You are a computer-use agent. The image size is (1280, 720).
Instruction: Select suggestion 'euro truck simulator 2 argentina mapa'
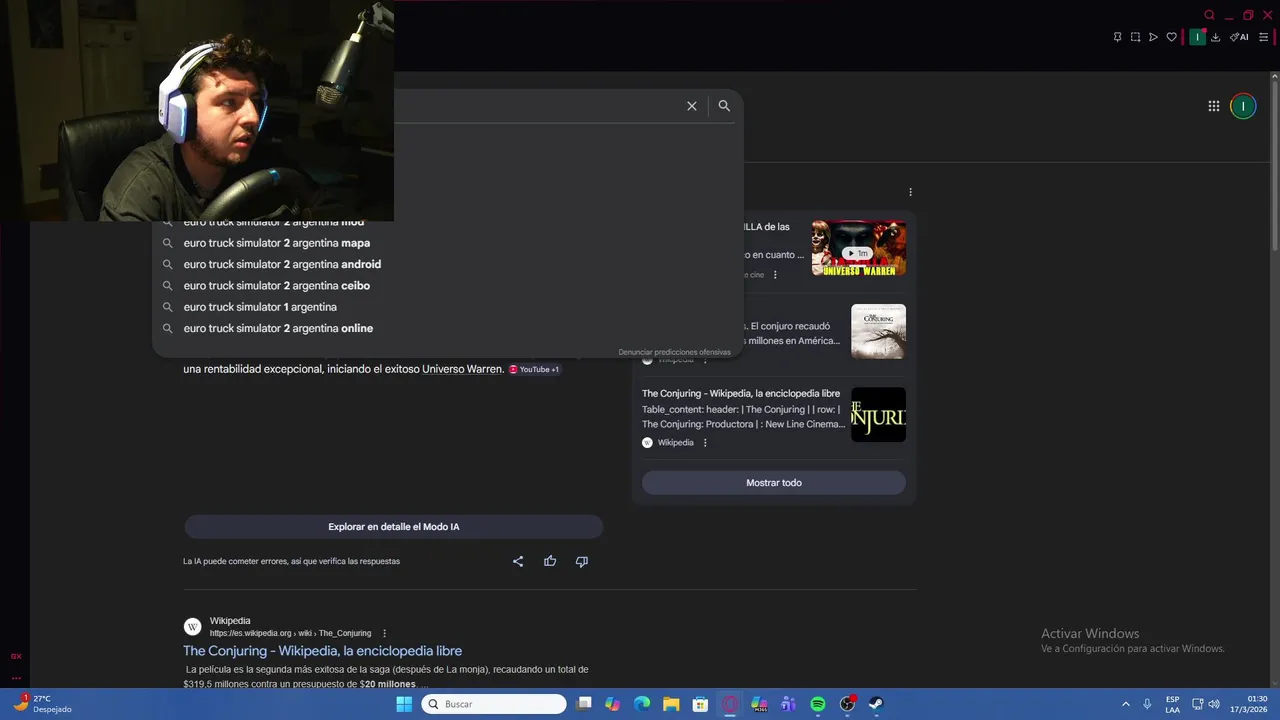coord(277,243)
